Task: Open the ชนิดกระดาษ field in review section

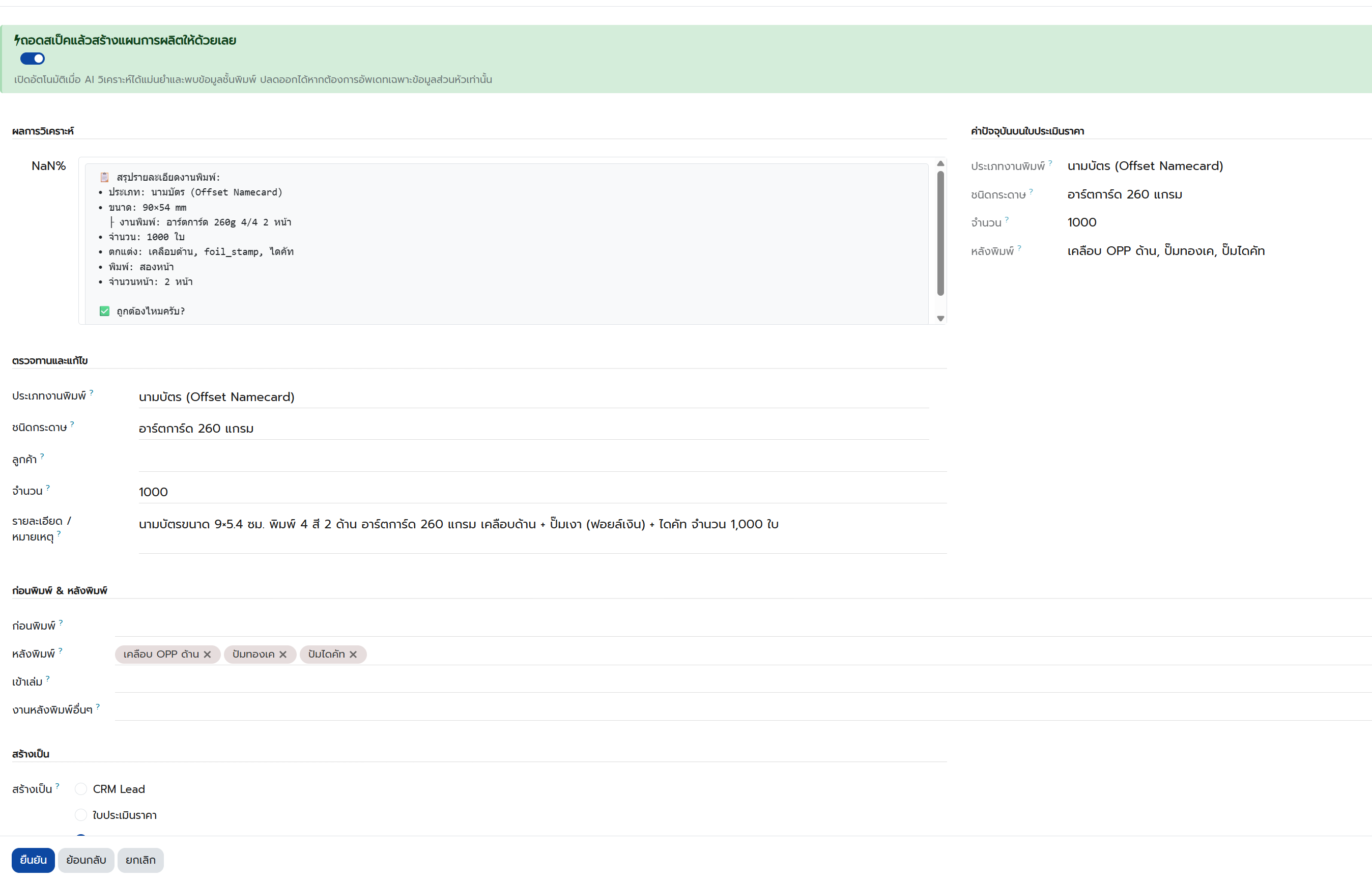Action: (533, 428)
